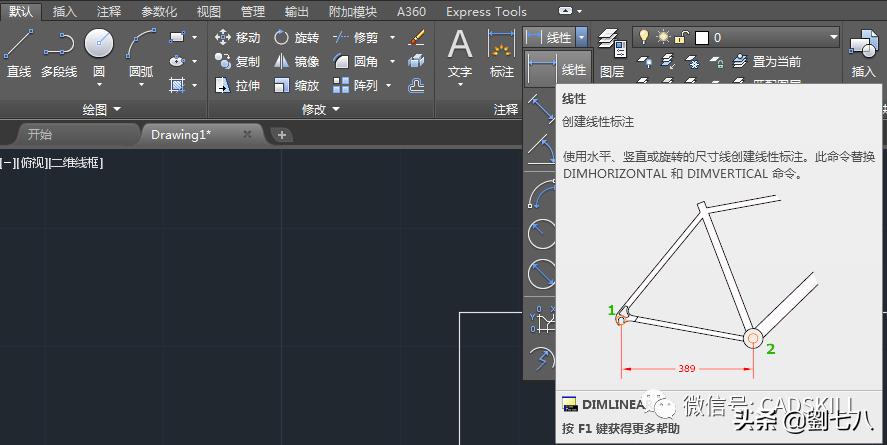The height and width of the screenshot is (445, 887).
Task: Toggle the layer freeze sun icon
Action: (x=663, y=37)
